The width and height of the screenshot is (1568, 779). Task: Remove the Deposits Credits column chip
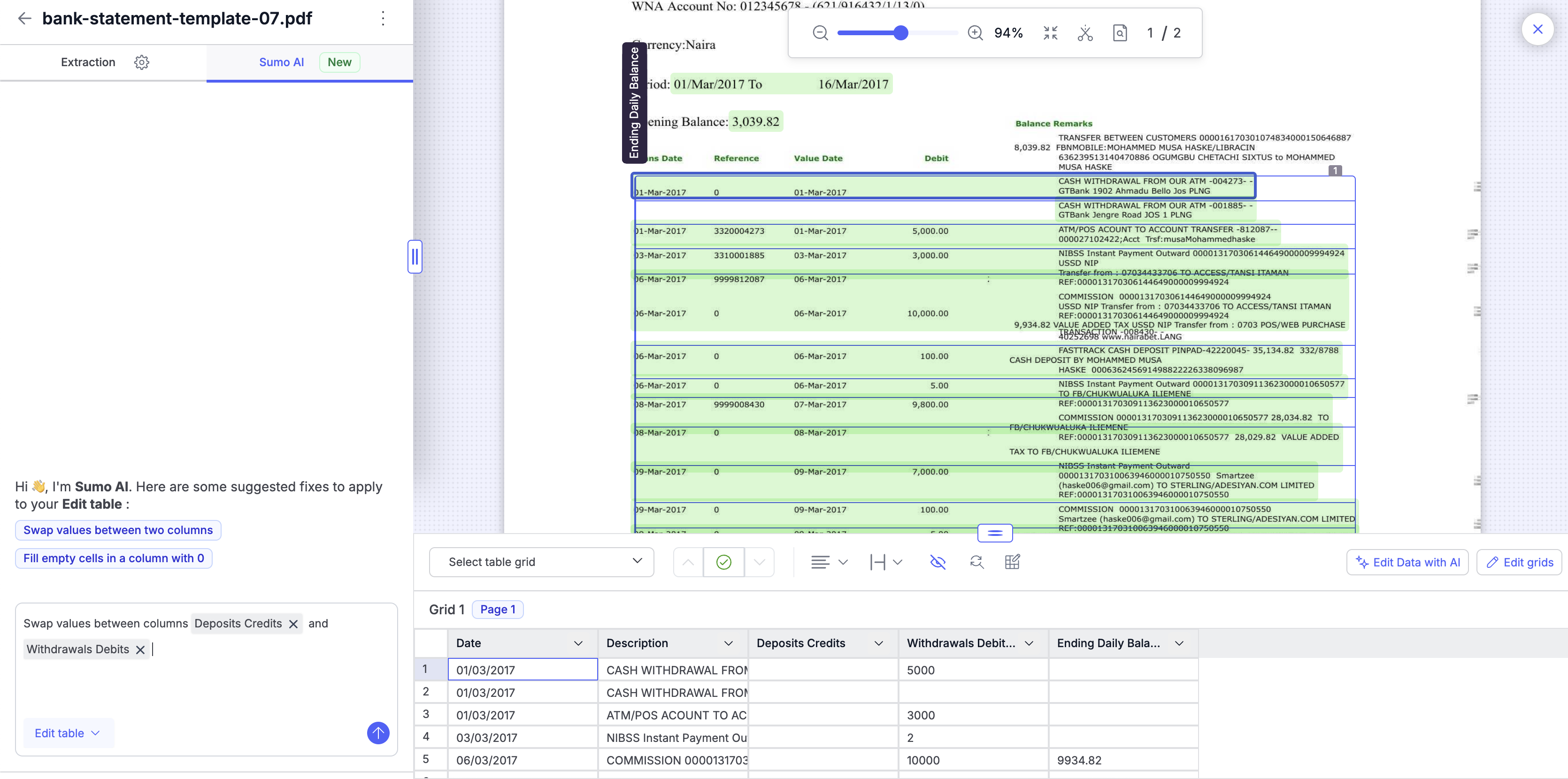point(293,624)
